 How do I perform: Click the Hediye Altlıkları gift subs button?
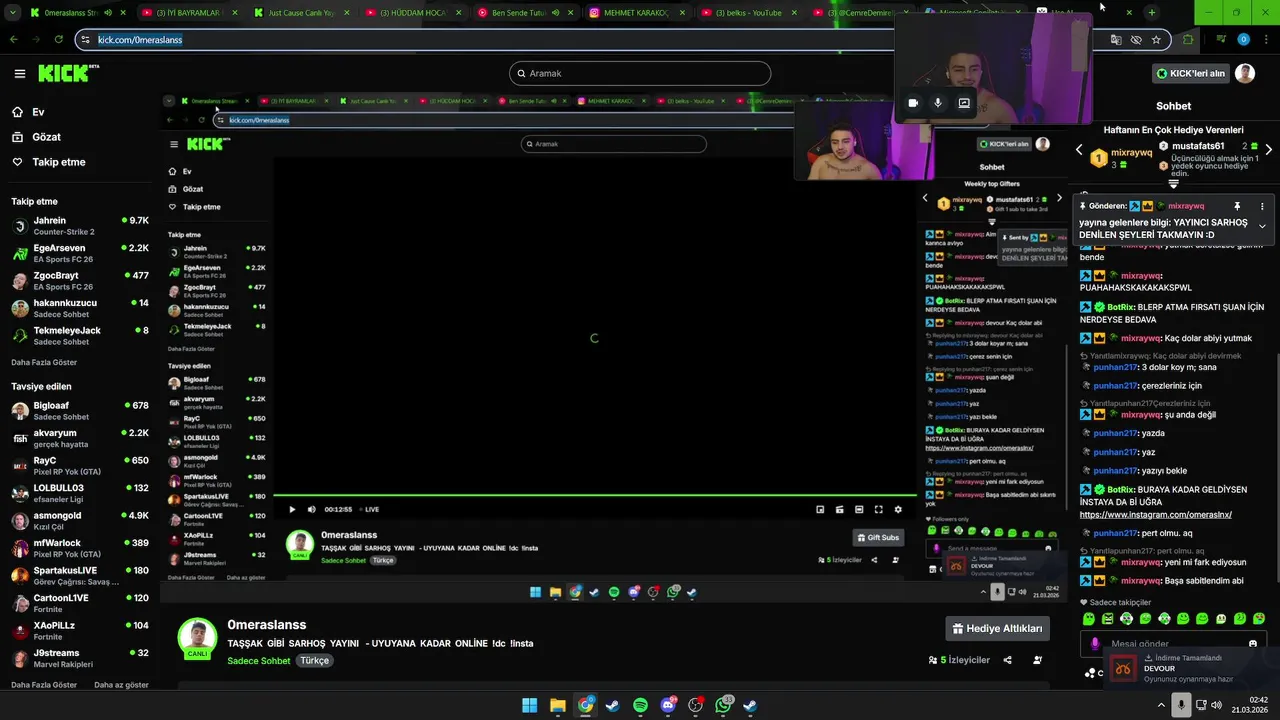click(x=997, y=628)
